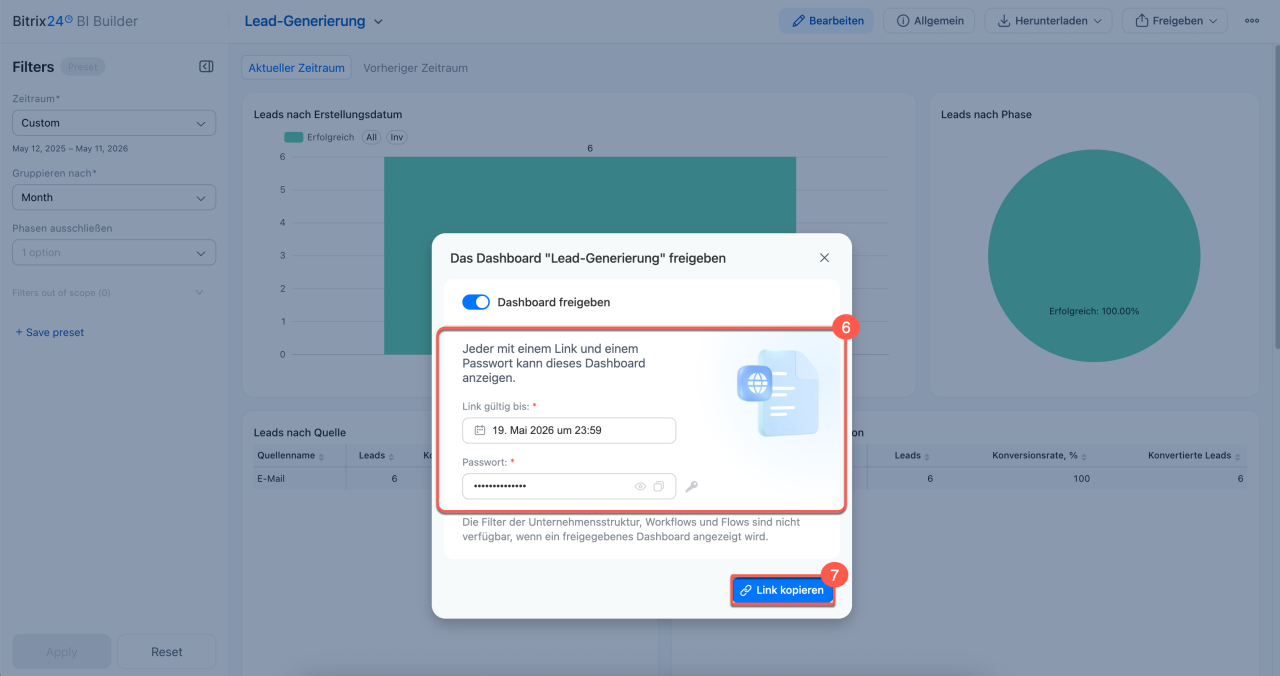Close the share dashboard dialog
This screenshot has width=1280, height=676.
pyautogui.click(x=825, y=258)
